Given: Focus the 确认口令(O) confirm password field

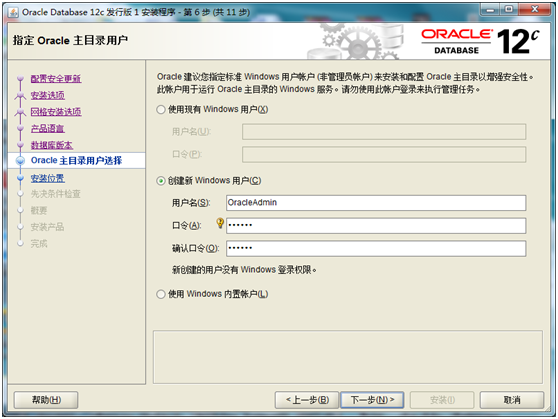Looking at the screenshot, I should click(376, 248).
